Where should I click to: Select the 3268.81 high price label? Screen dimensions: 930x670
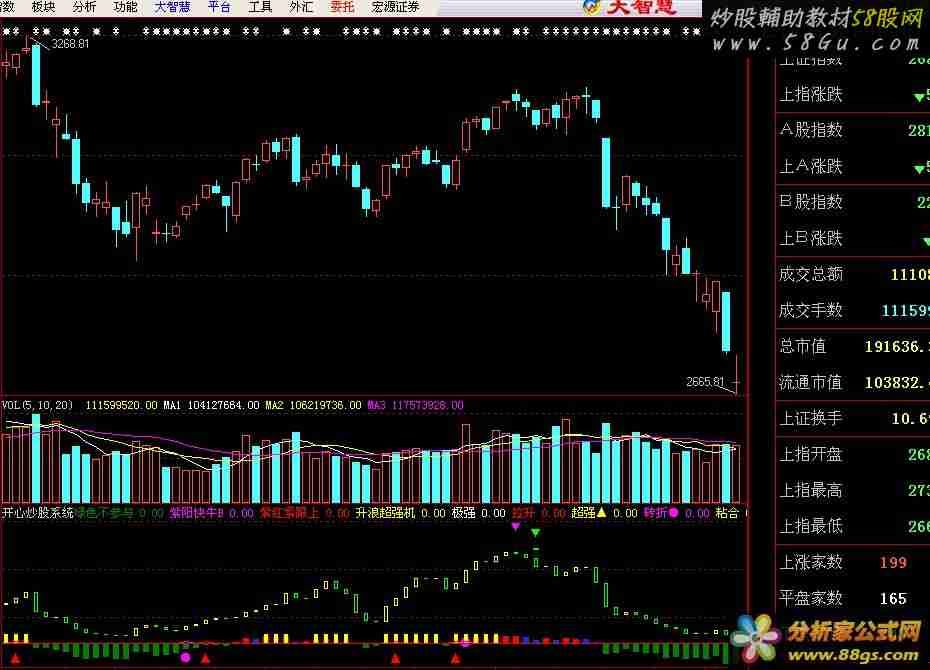[x=71, y=44]
